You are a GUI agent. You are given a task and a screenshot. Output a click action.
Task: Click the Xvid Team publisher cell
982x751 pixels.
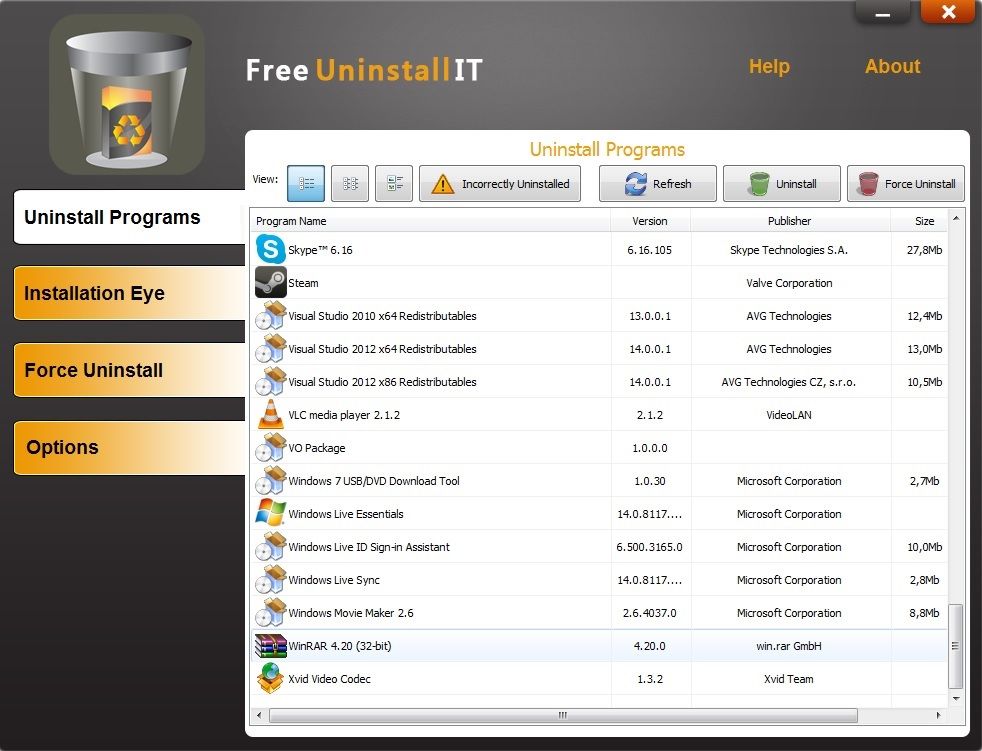pyautogui.click(x=789, y=679)
